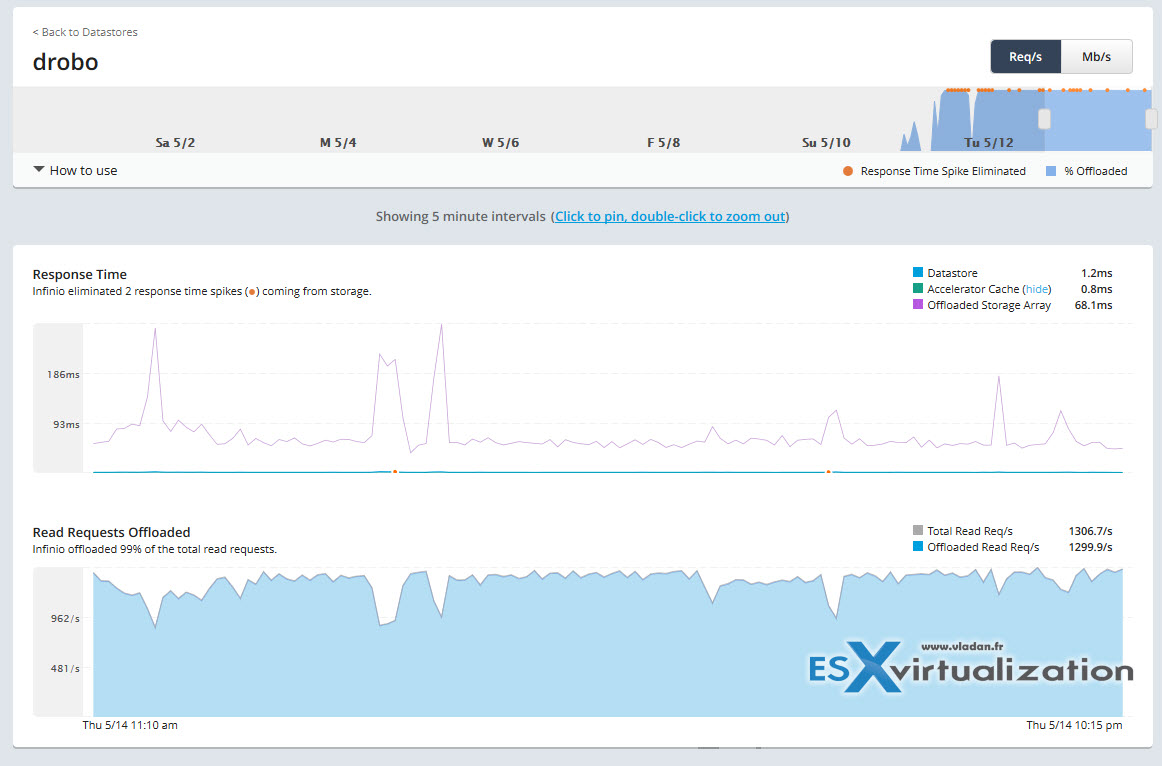
Task: Click first orange spike marker in Response Time chart
Action: pos(395,471)
